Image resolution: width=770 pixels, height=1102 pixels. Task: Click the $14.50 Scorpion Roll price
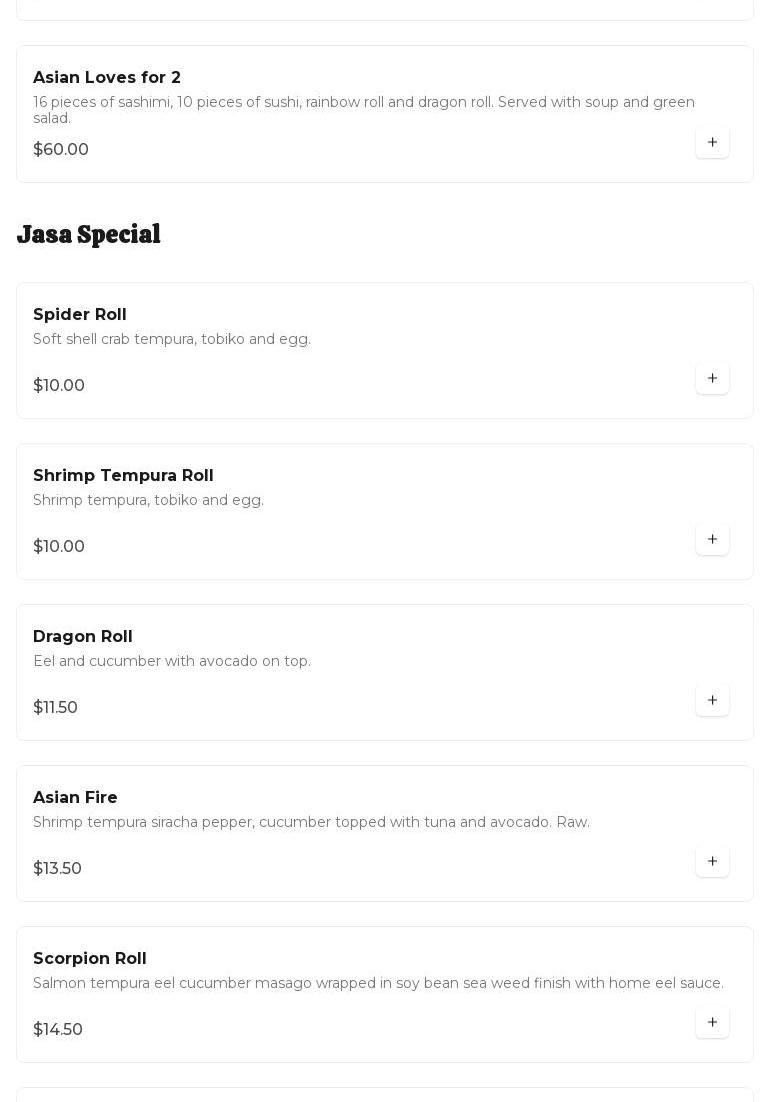tap(58, 1030)
